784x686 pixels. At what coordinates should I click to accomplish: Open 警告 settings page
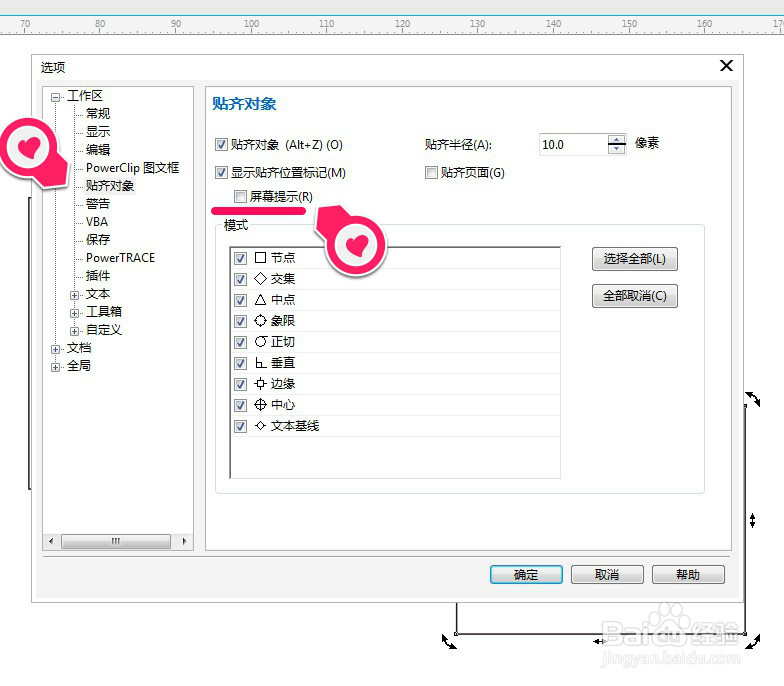[x=98, y=204]
